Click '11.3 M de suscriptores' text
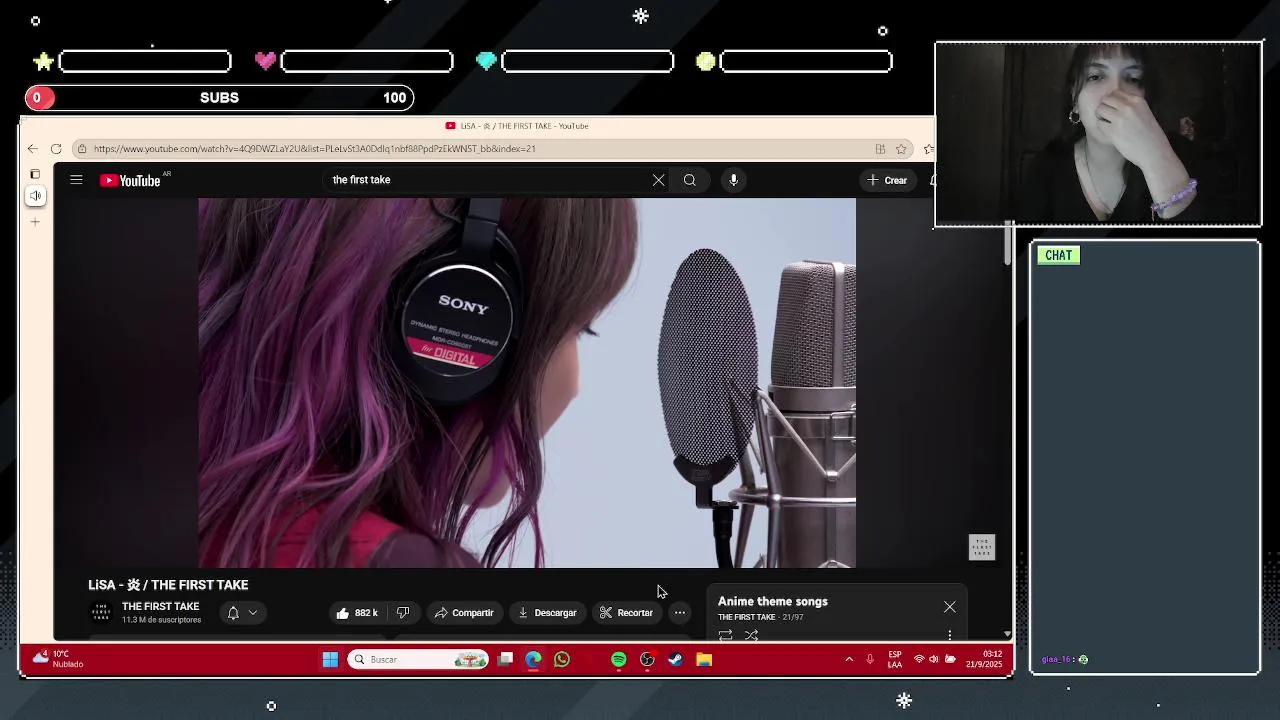Screen dimensions: 1280x720 (x=161, y=620)
